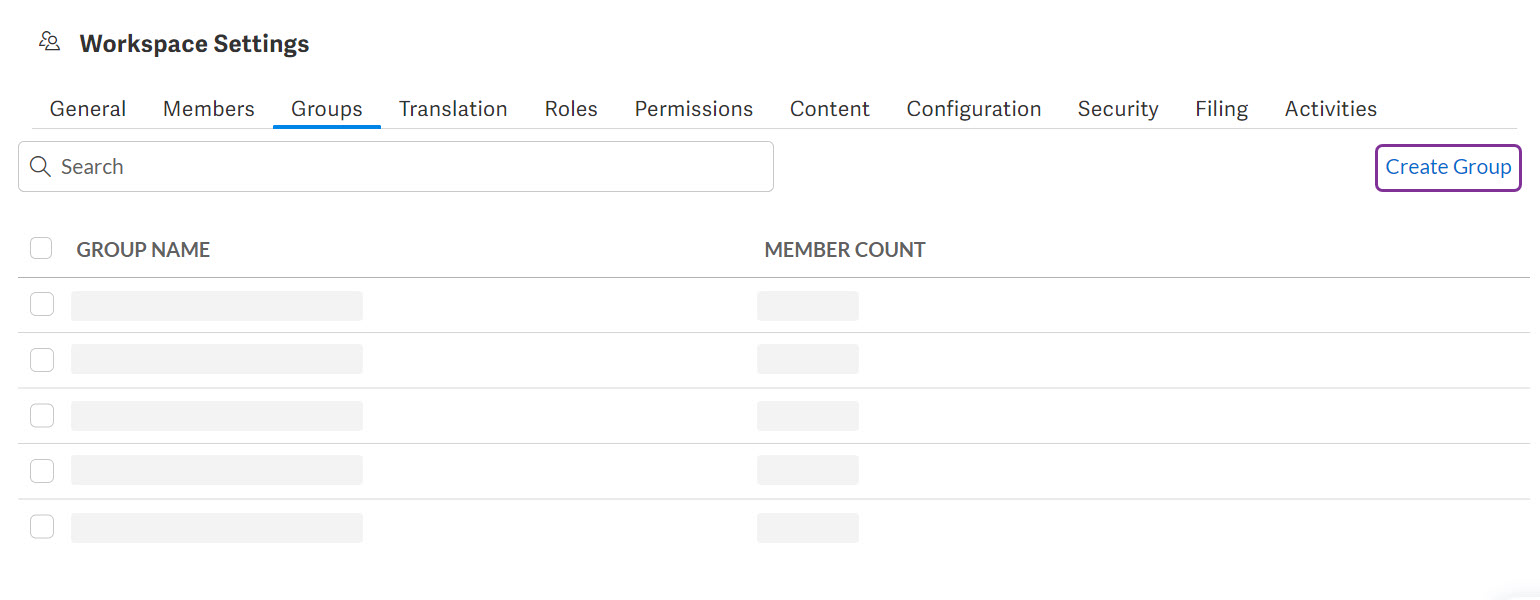Viewport: 1540px width, 600px height.
Task: Go to the Roles tab
Action: click(x=570, y=108)
